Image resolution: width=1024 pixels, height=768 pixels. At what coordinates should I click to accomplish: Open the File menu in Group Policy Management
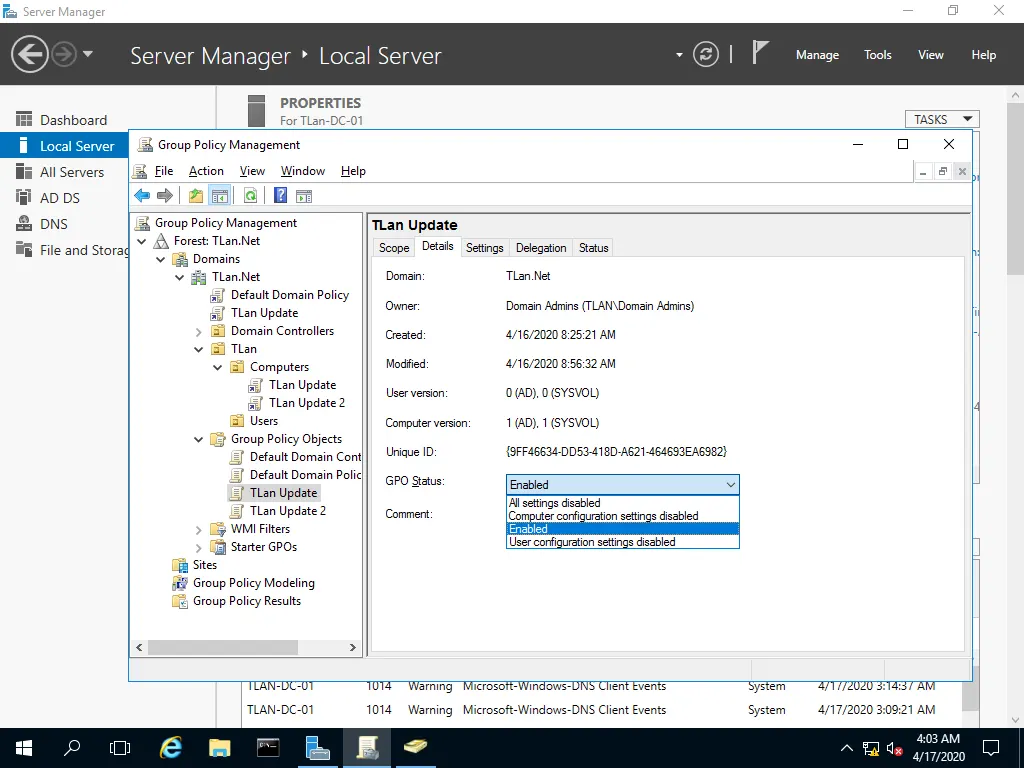tap(164, 171)
